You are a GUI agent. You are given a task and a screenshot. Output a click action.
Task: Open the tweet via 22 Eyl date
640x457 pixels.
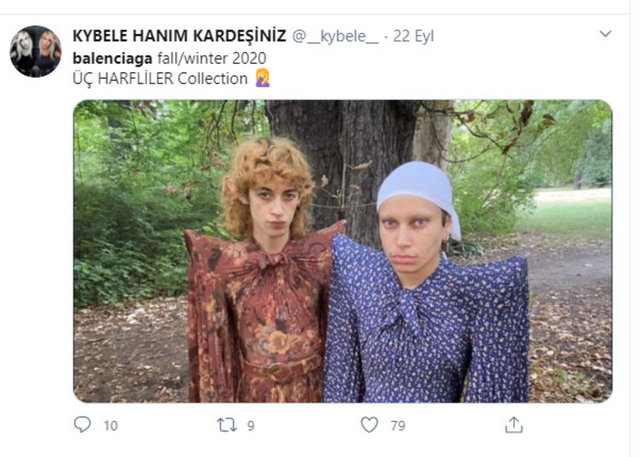[413, 36]
